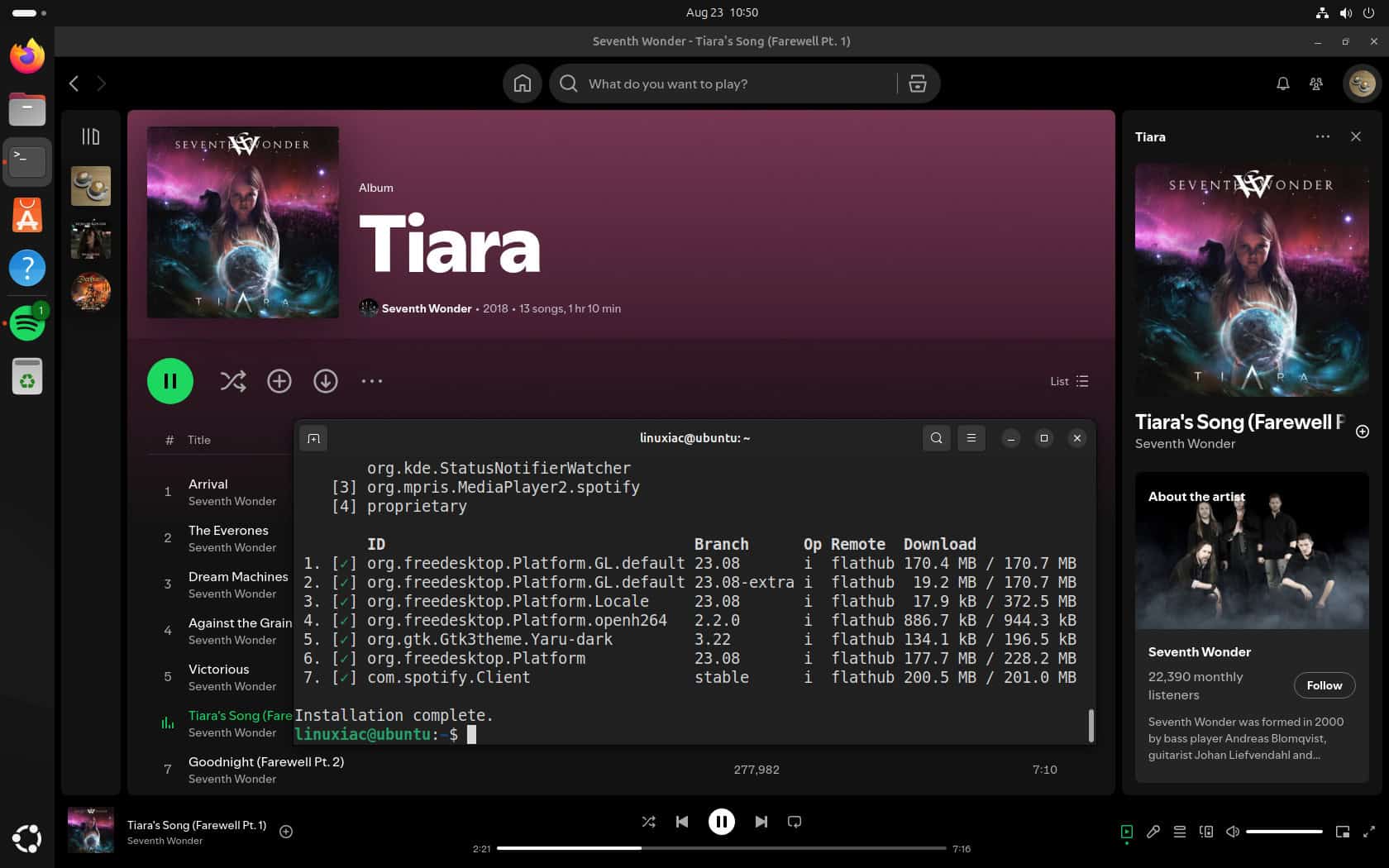
Task: Enable shuffle playback
Action: pos(648,822)
